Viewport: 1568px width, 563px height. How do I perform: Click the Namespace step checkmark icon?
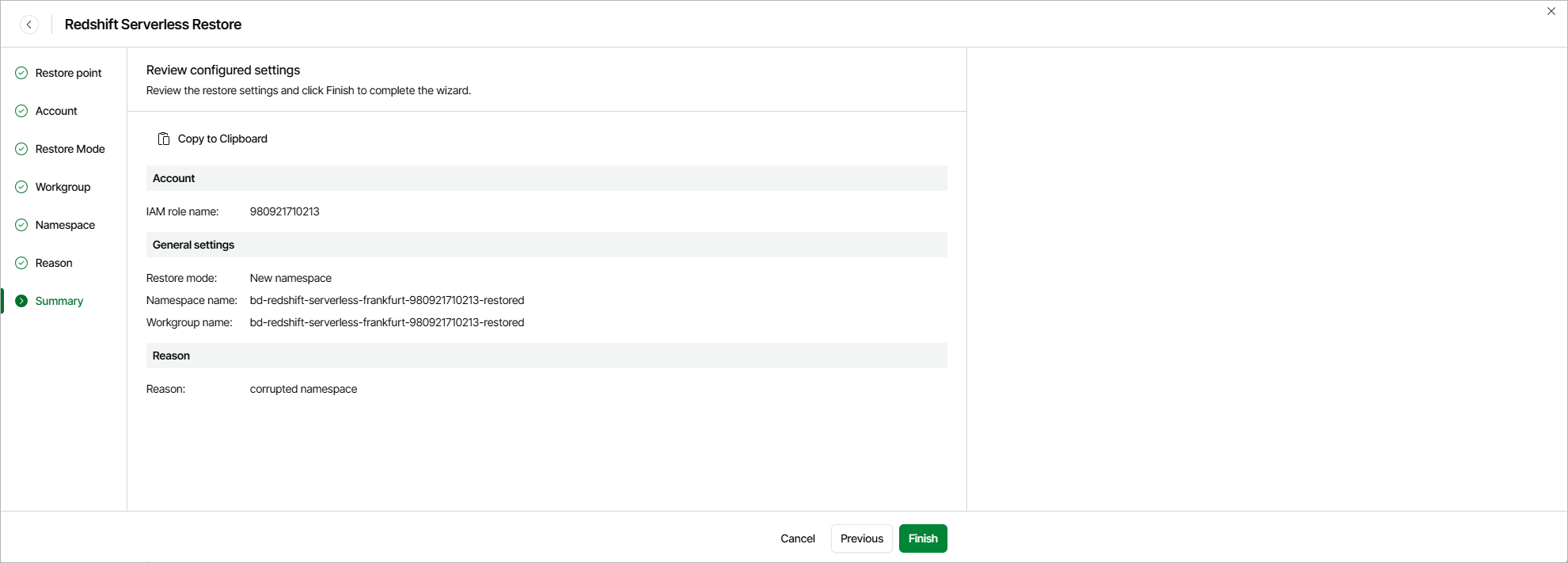pyautogui.click(x=21, y=225)
